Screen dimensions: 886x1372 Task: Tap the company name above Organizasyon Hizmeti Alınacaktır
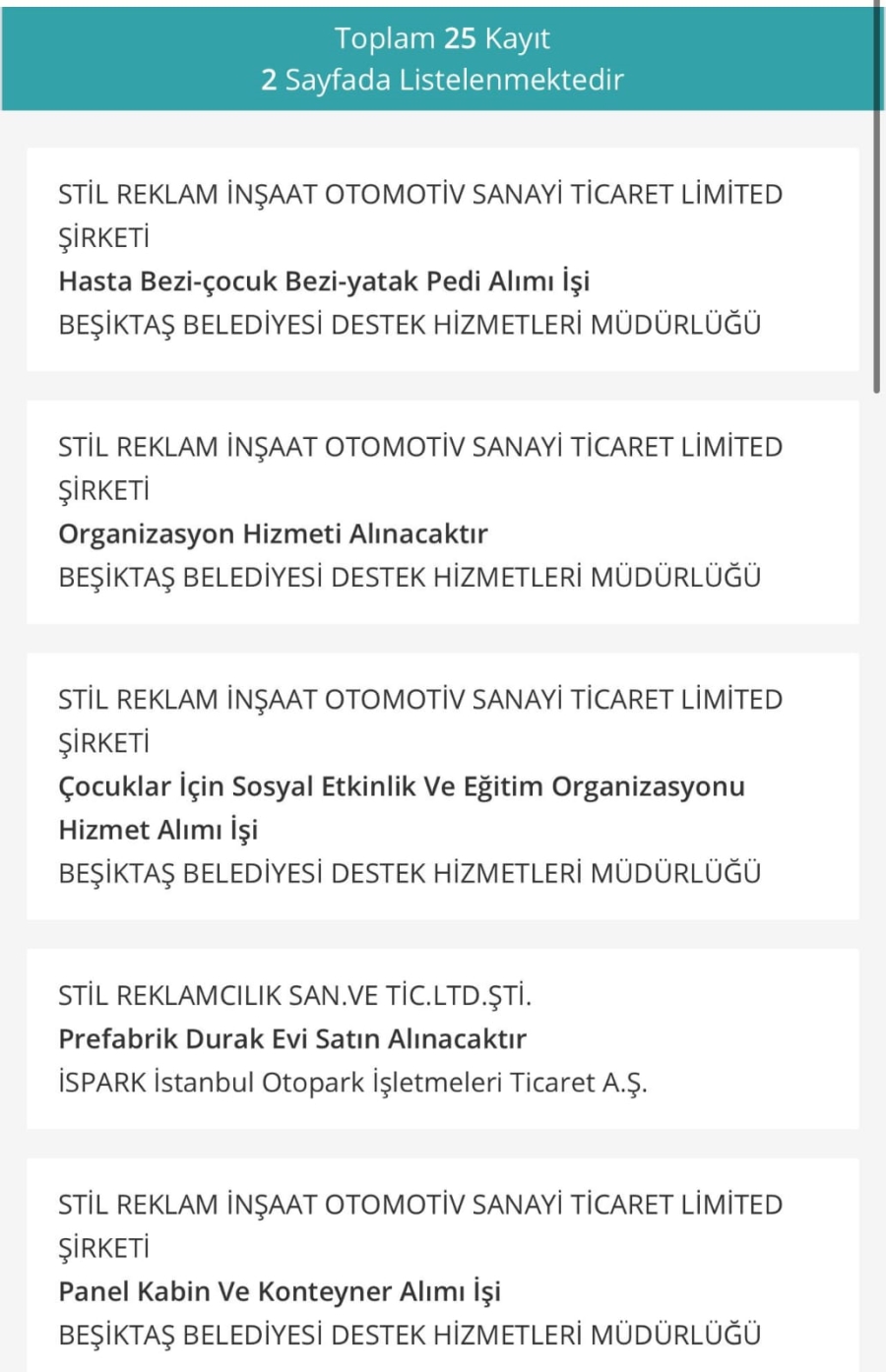coord(420,468)
